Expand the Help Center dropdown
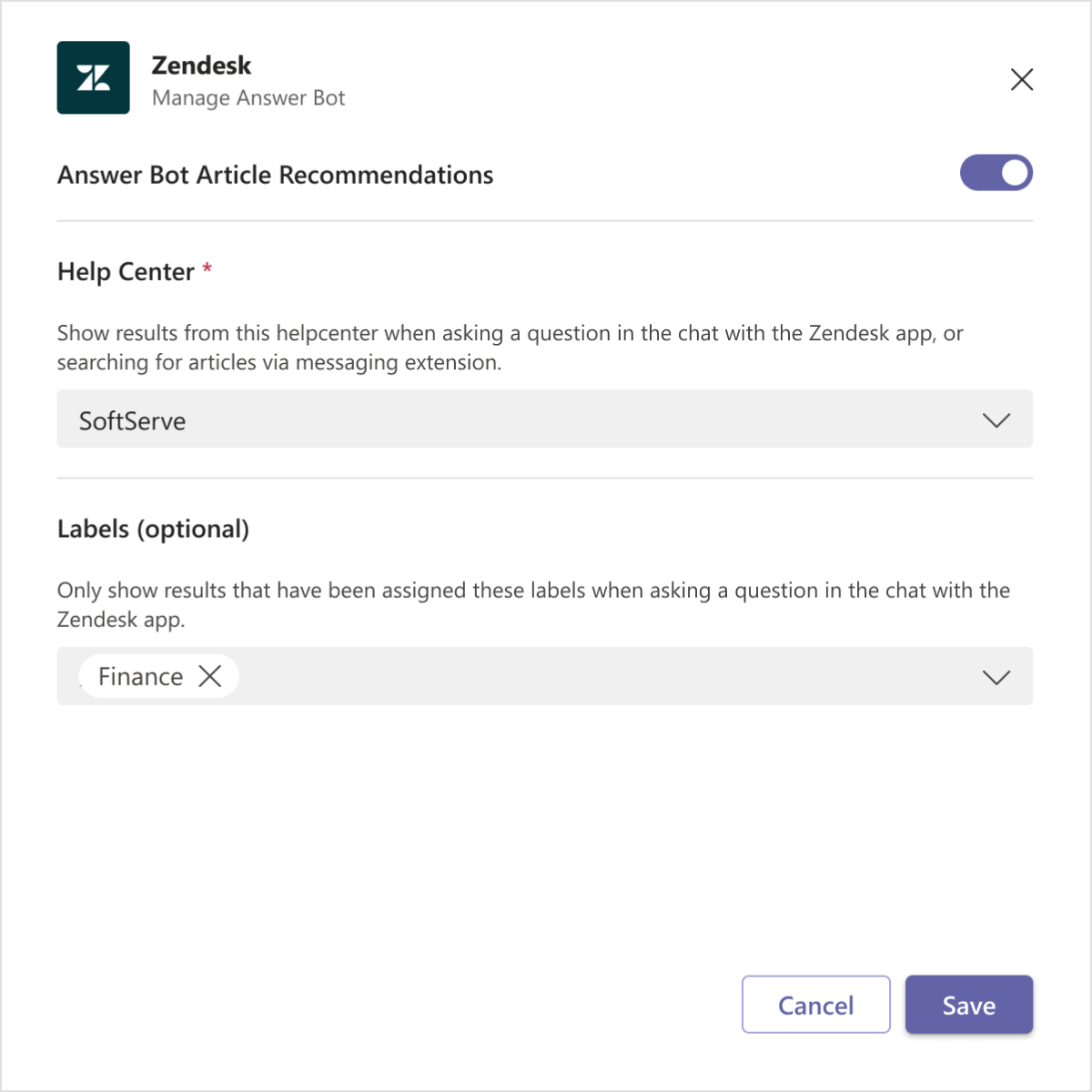Viewport: 1092px width, 1092px height. [996, 420]
